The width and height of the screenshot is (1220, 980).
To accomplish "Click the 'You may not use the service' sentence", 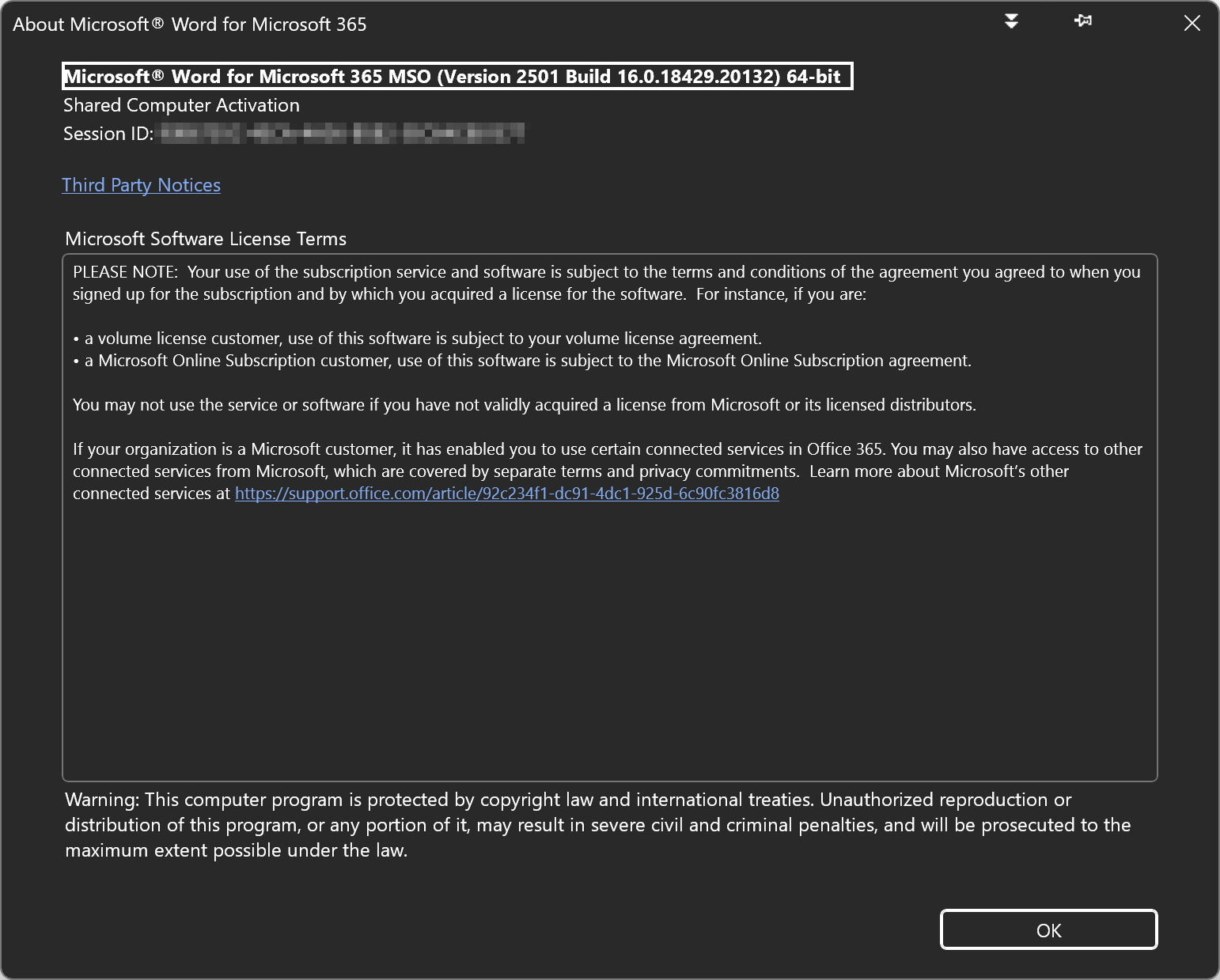I will (x=525, y=405).
